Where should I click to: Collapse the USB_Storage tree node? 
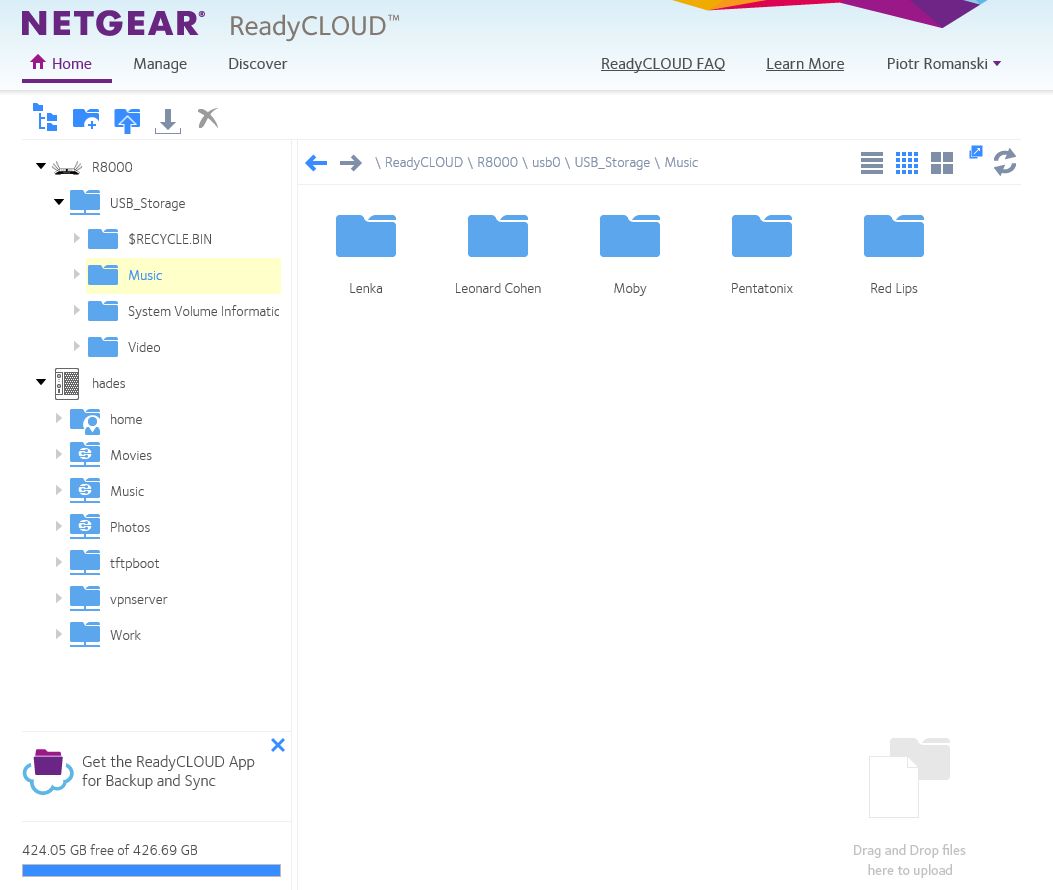coord(59,202)
